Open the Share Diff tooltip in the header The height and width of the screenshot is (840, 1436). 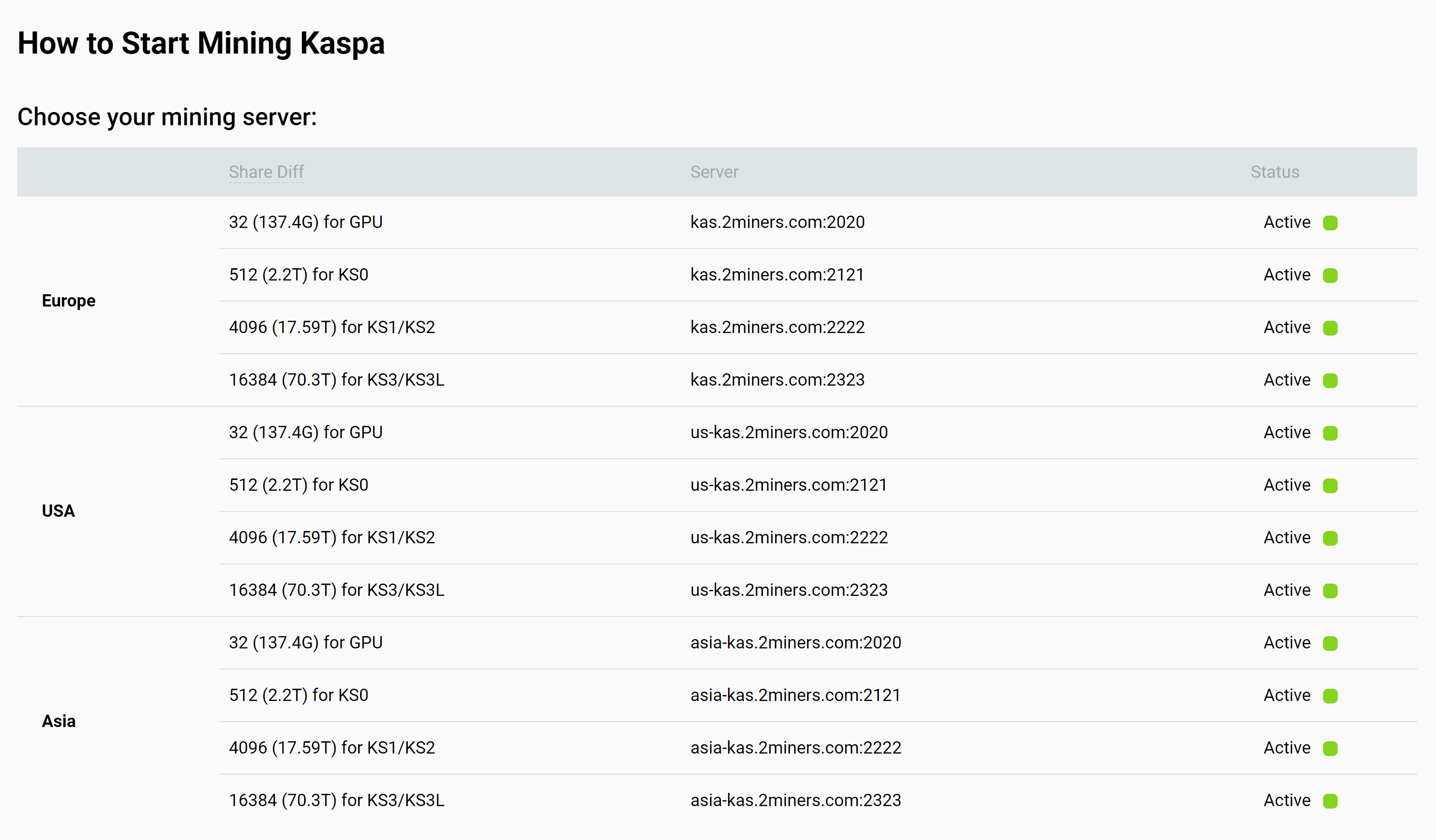click(x=266, y=171)
